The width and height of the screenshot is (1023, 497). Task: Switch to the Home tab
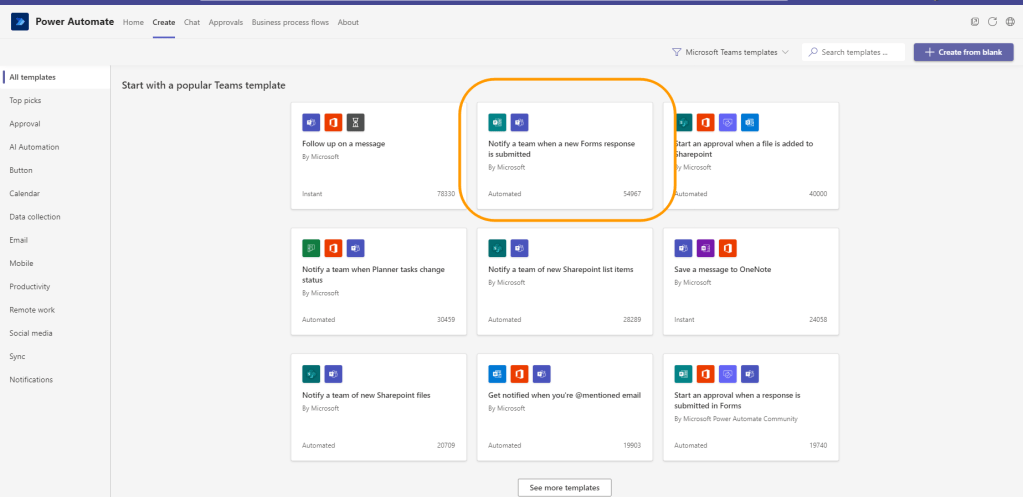coord(133,22)
